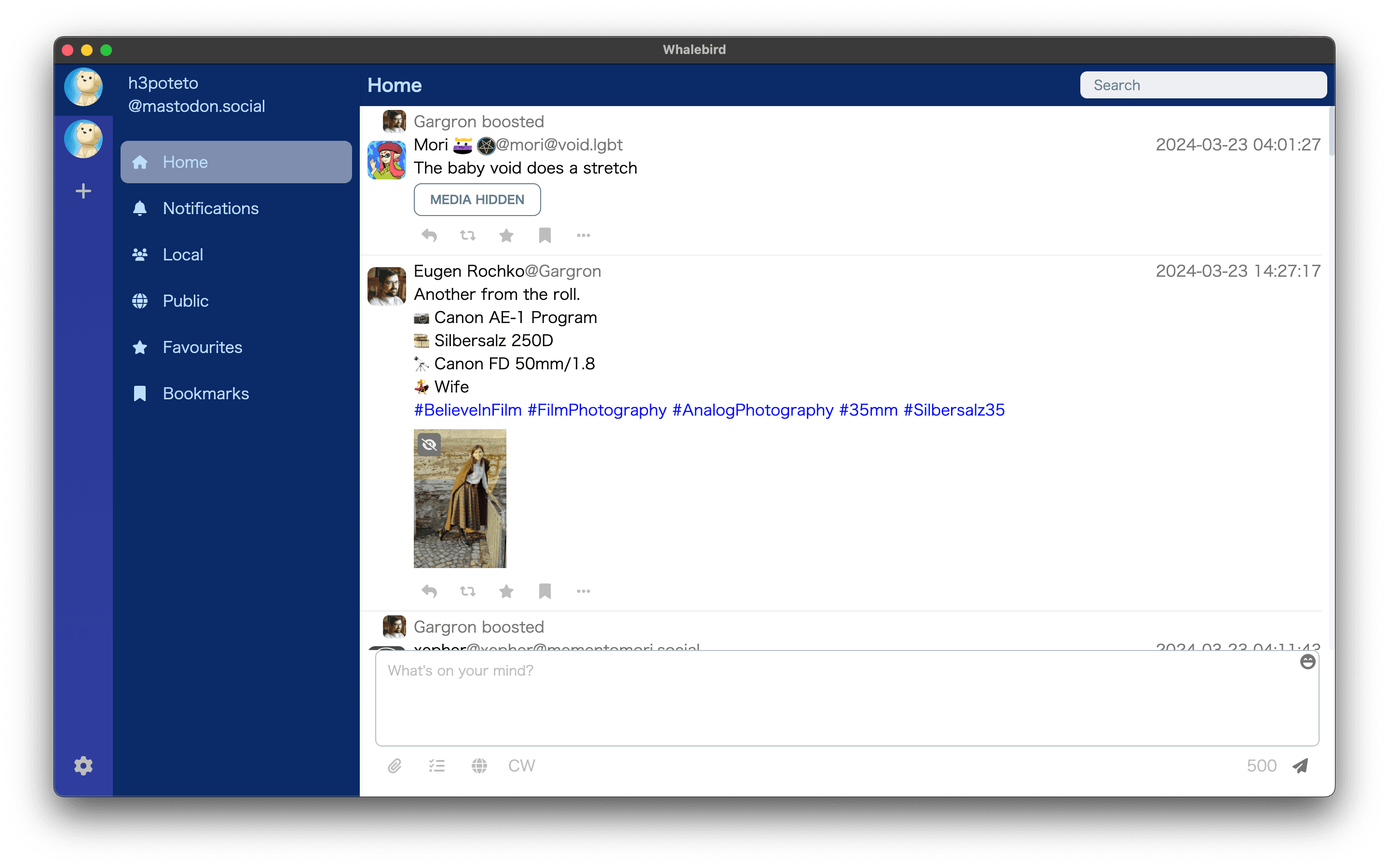Reveal media with MEDIA HIDDEN button
The height and width of the screenshot is (868, 1389).
point(477,200)
